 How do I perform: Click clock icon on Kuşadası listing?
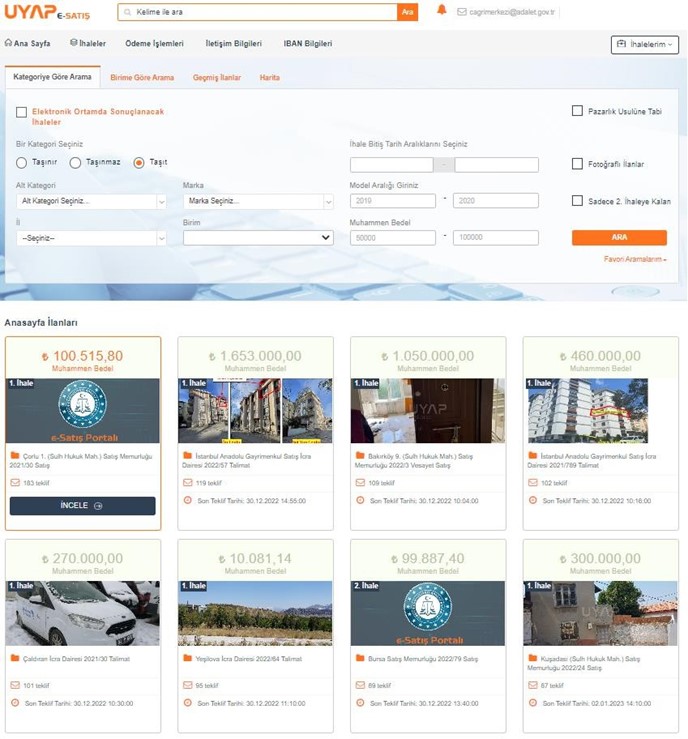pyautogui.click(x=533, y=703)
